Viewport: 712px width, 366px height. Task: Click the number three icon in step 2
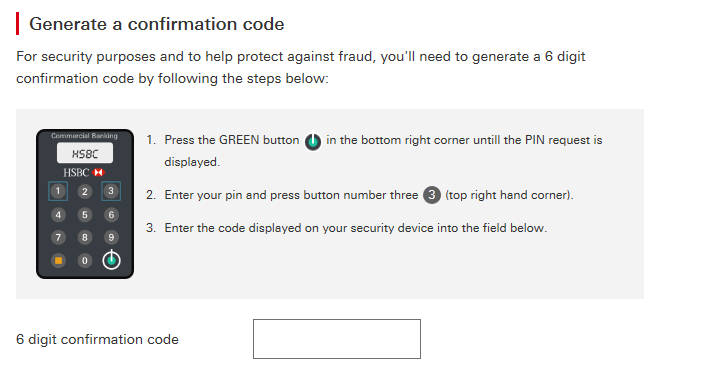pyautogui.click(x=432, y=195)
